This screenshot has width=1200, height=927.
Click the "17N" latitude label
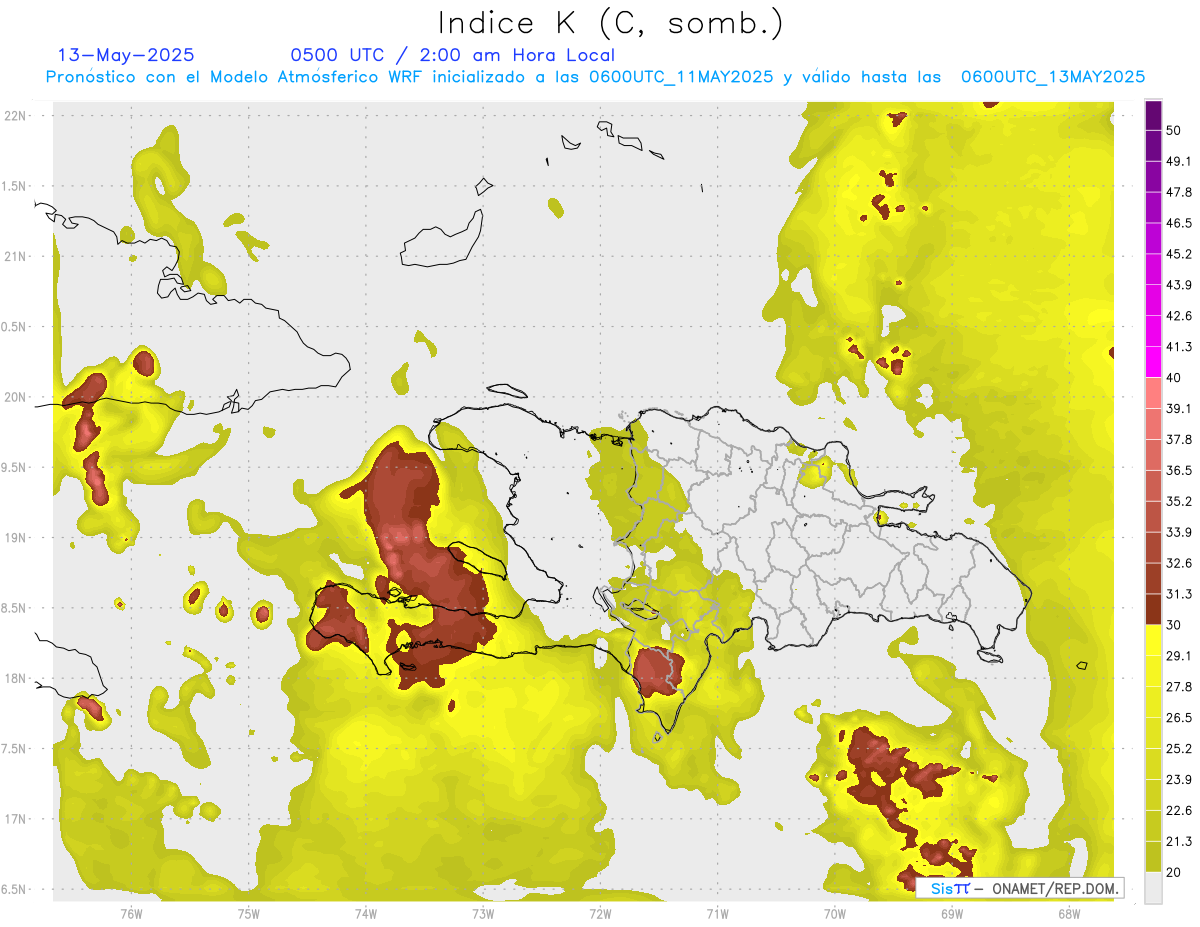pyautogui.click(x=15, y=819)
